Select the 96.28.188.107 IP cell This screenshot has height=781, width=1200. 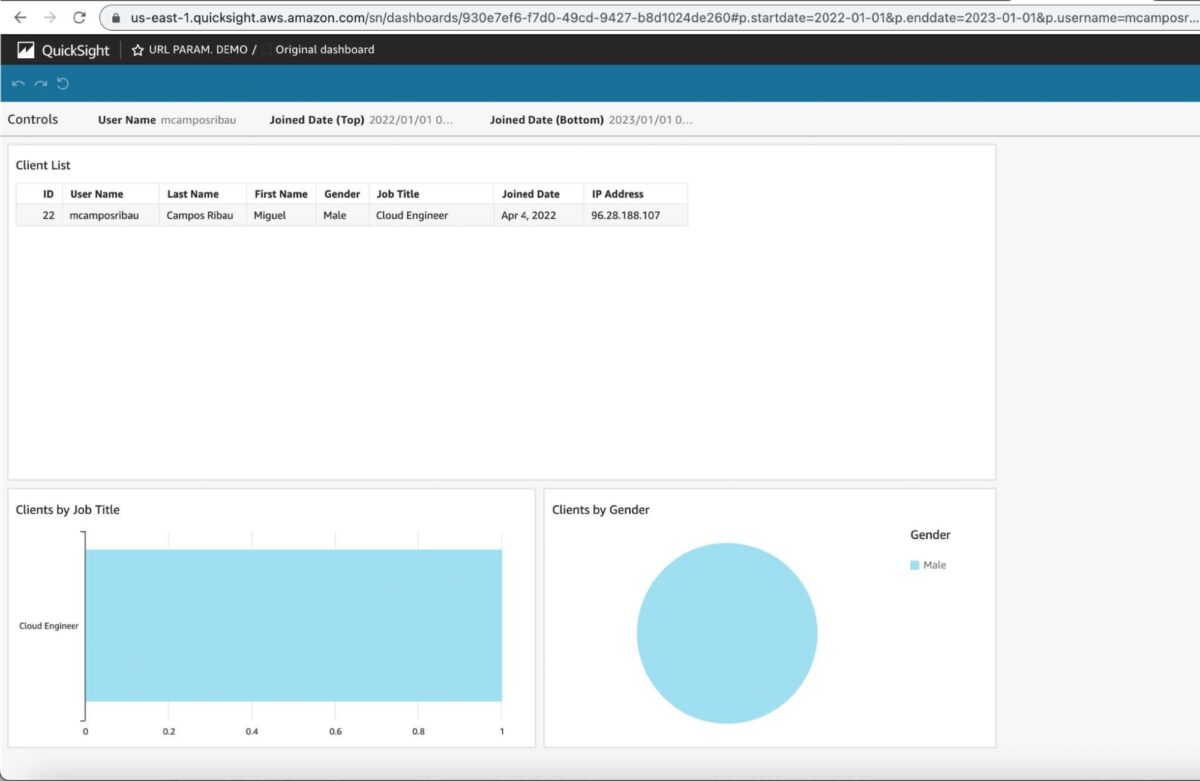point(636,215)
